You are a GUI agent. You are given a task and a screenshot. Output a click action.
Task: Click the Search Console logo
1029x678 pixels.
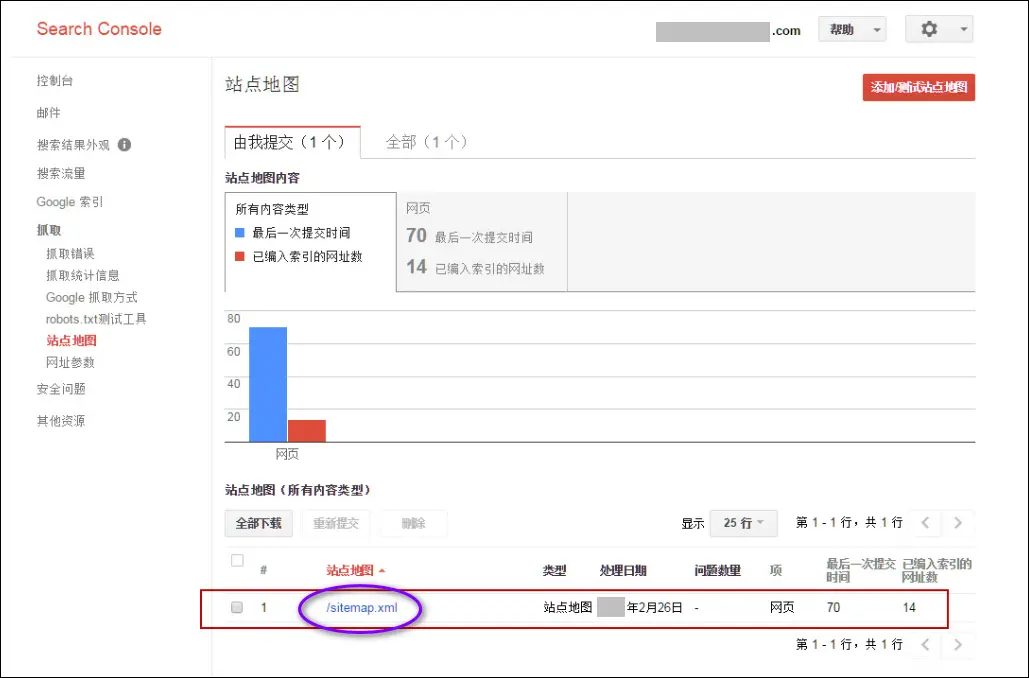coord(99,29)
